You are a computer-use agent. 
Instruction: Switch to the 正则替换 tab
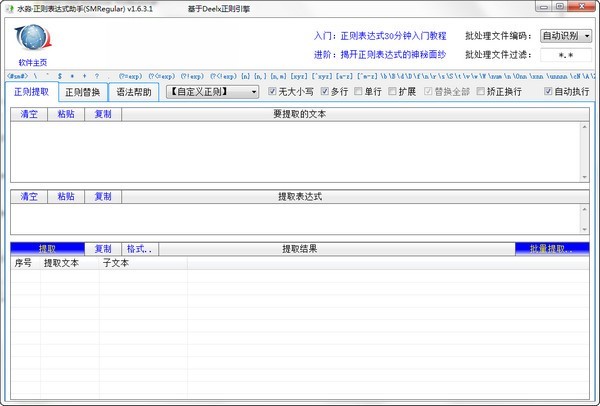(x=82, y=92)
